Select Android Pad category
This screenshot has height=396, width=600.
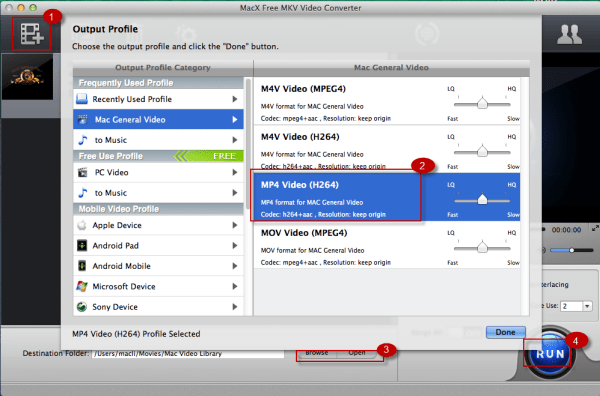[x=158, y=245]
